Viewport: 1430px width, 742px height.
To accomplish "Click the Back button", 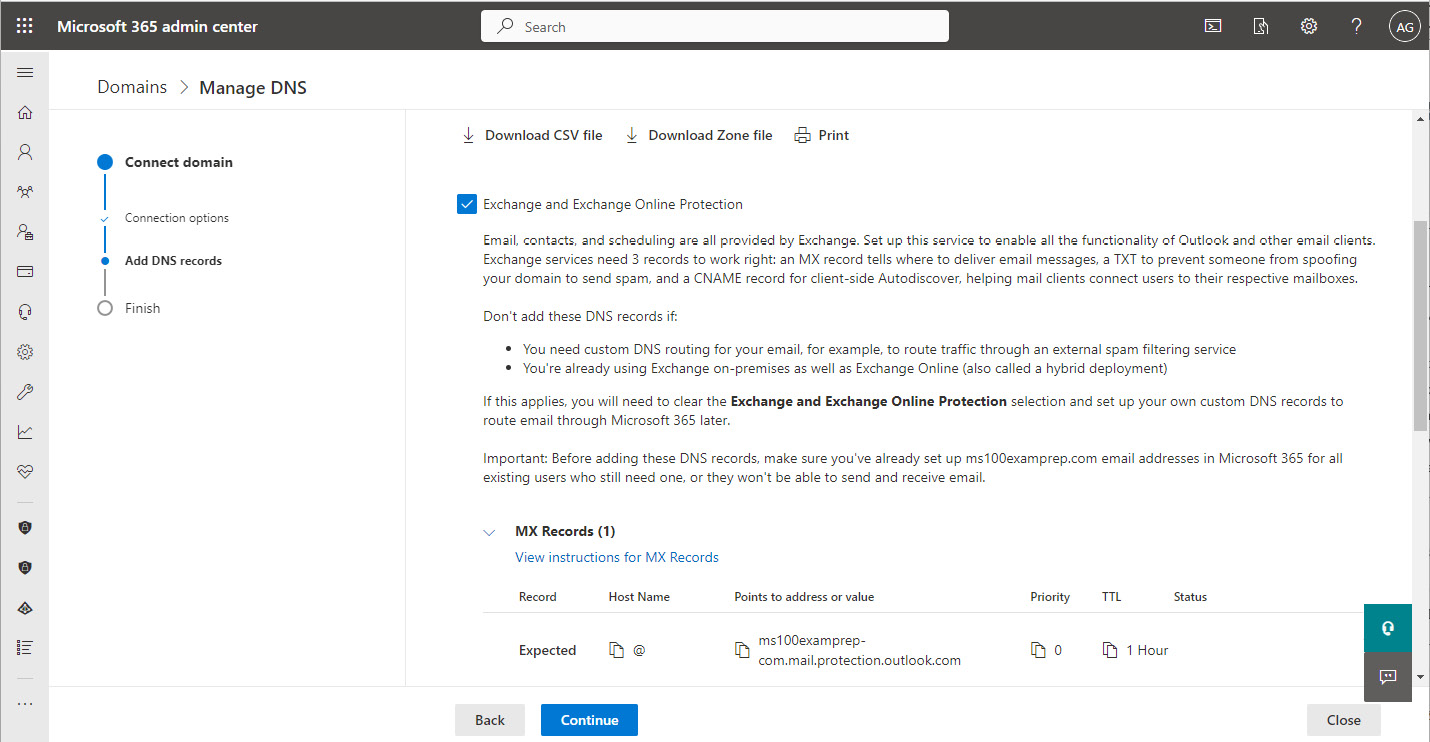I will [490, 720].
